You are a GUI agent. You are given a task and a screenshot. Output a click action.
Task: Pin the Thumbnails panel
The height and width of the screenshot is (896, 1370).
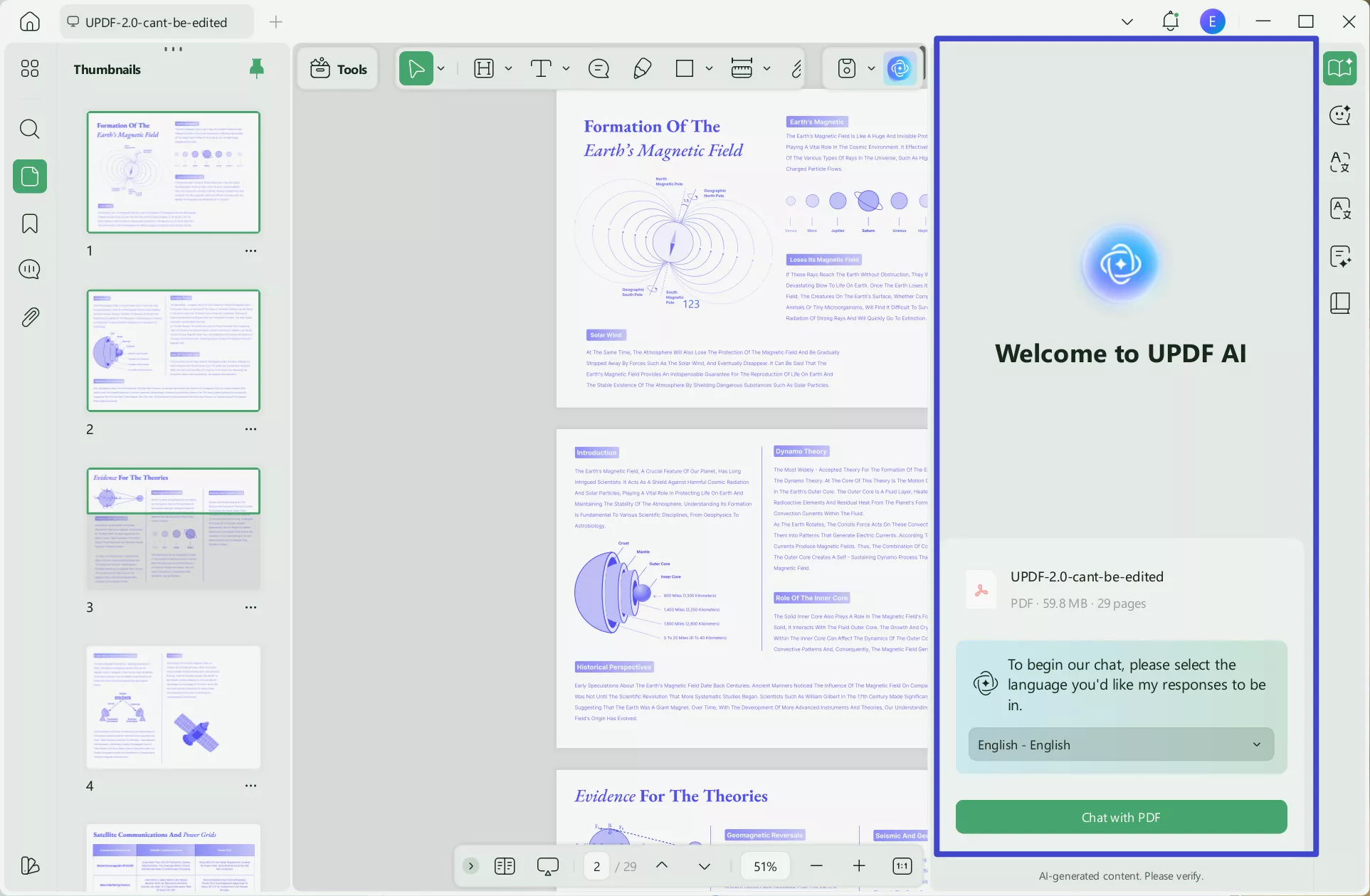point(256,68)
